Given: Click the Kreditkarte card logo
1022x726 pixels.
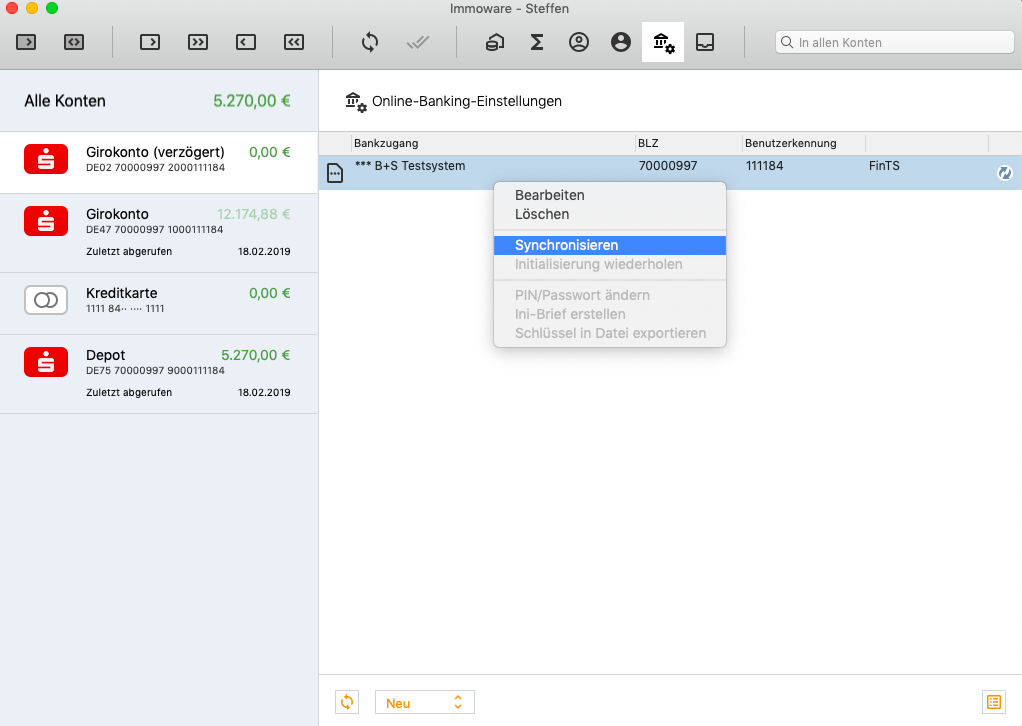Looking at the screenshot, I should 46,300.
